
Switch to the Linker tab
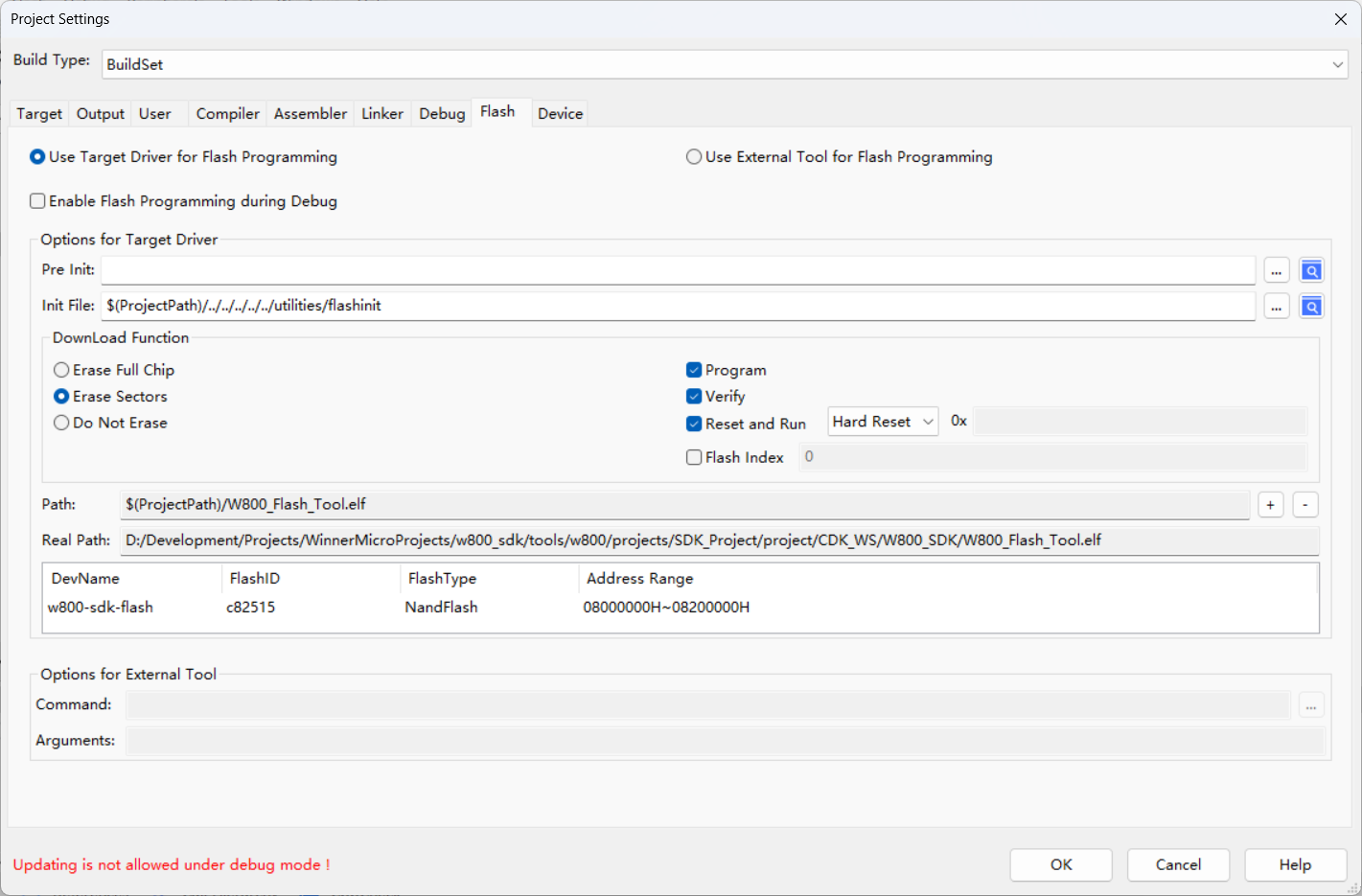[x=382, y=114]
